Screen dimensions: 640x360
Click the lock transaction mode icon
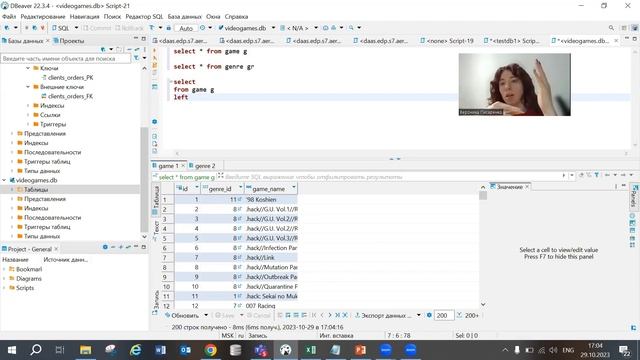[x=169, y=28]
